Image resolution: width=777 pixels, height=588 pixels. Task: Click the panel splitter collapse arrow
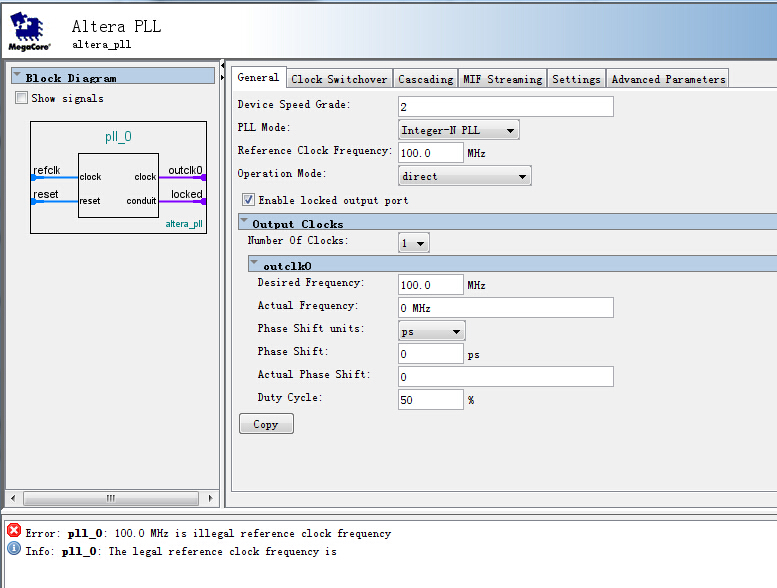[222, 65]
